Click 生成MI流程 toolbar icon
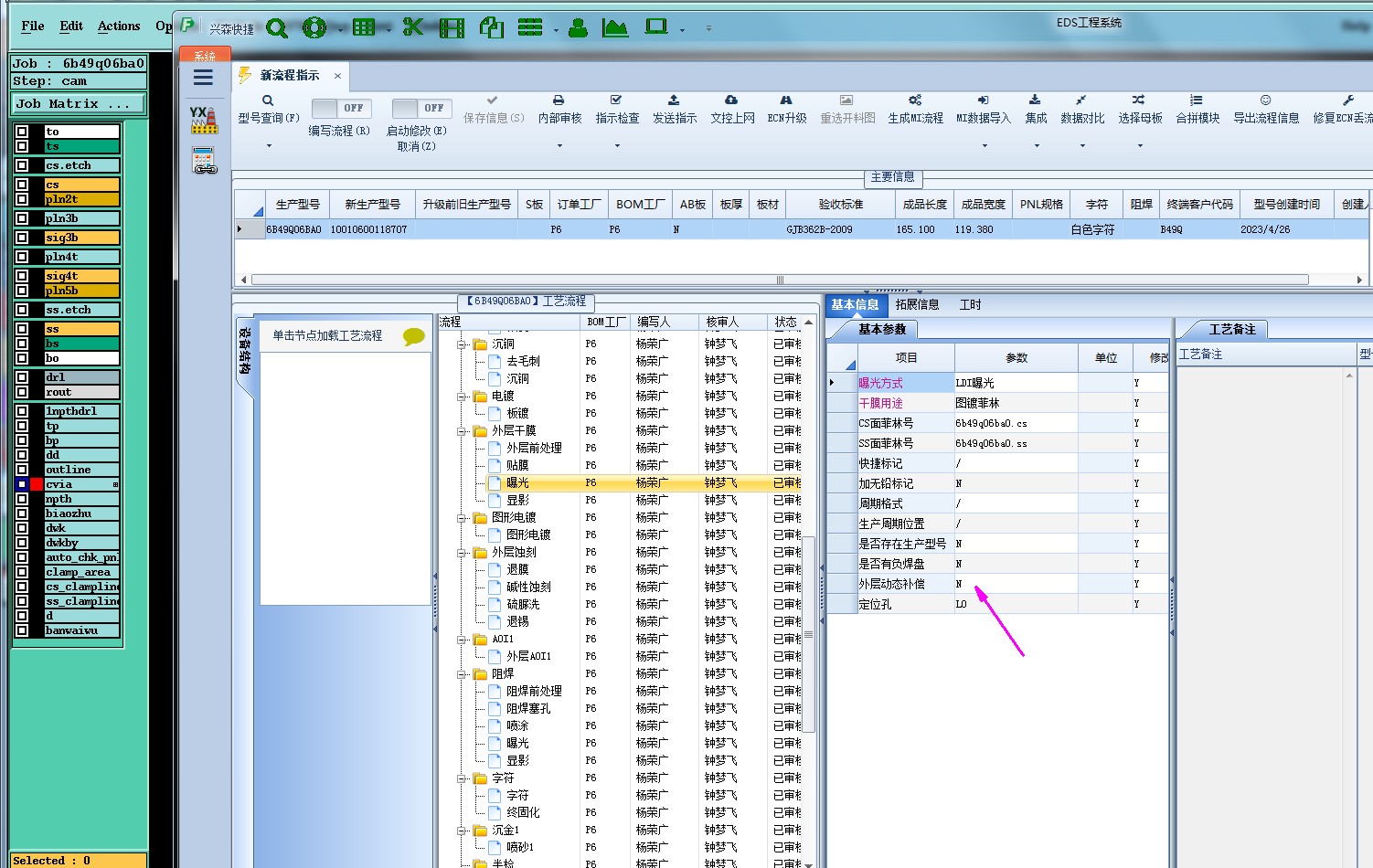1373x868 pixels. (x=915, y=101)
